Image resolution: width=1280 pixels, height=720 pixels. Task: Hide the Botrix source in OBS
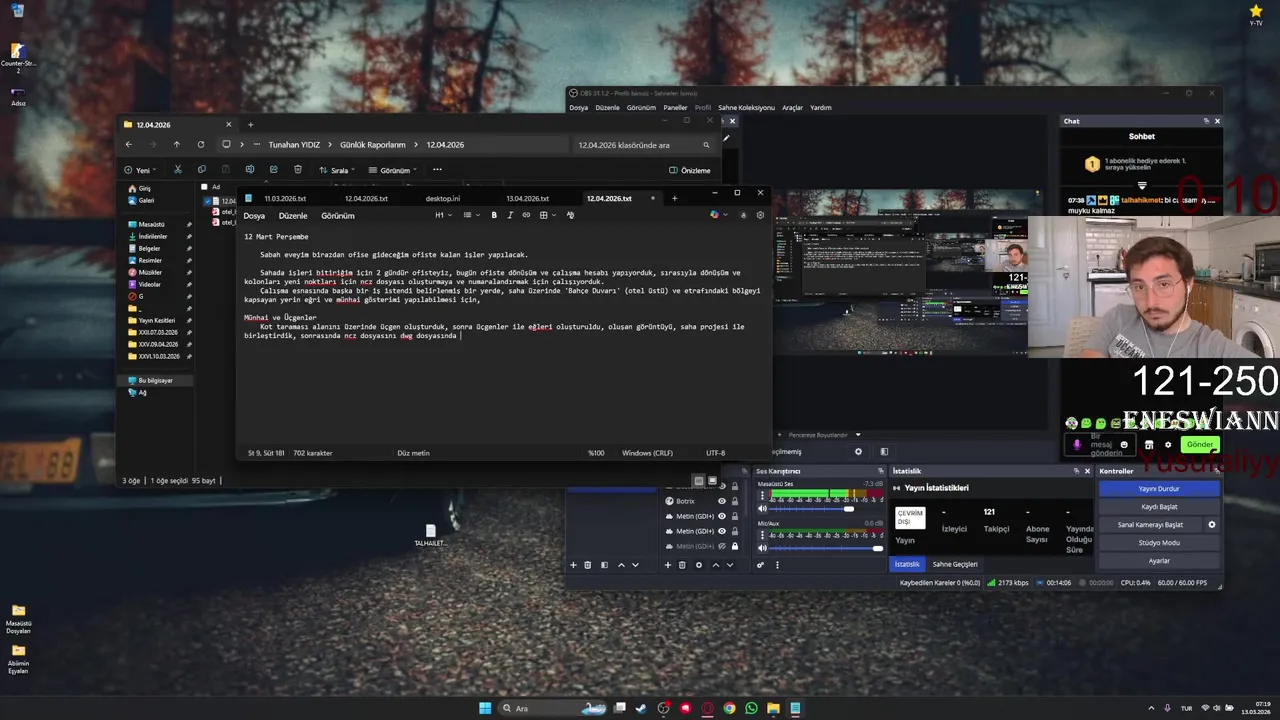[722, 501]
